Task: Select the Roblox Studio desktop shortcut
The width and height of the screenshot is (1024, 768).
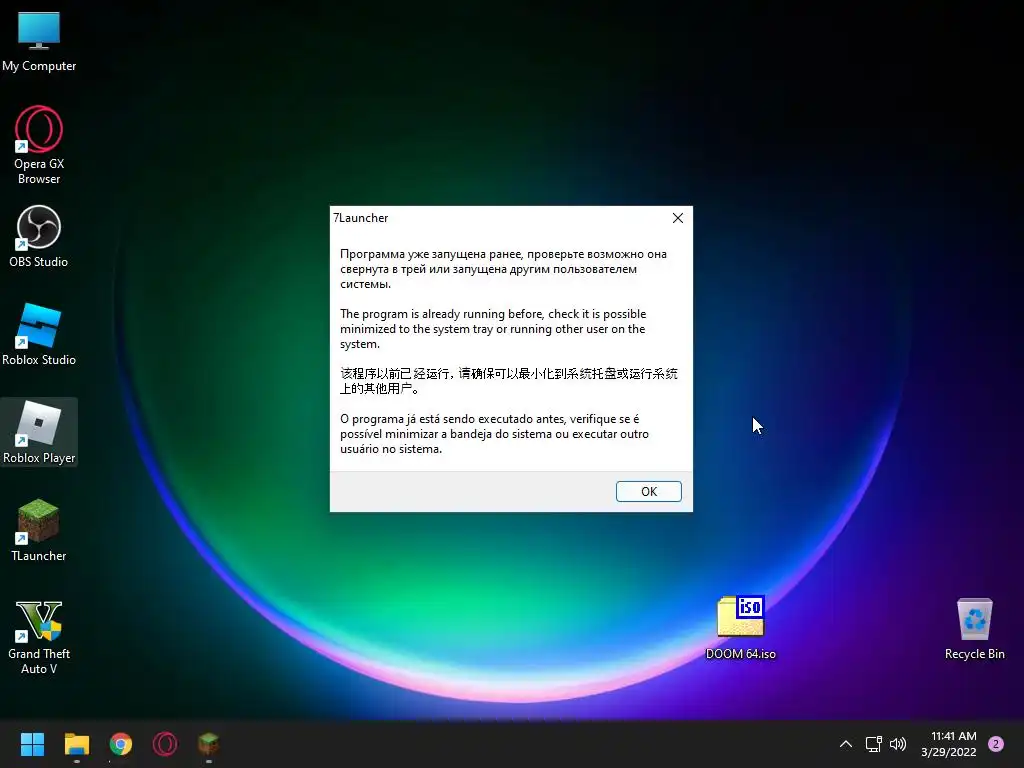Action: [x=39, y=334]
